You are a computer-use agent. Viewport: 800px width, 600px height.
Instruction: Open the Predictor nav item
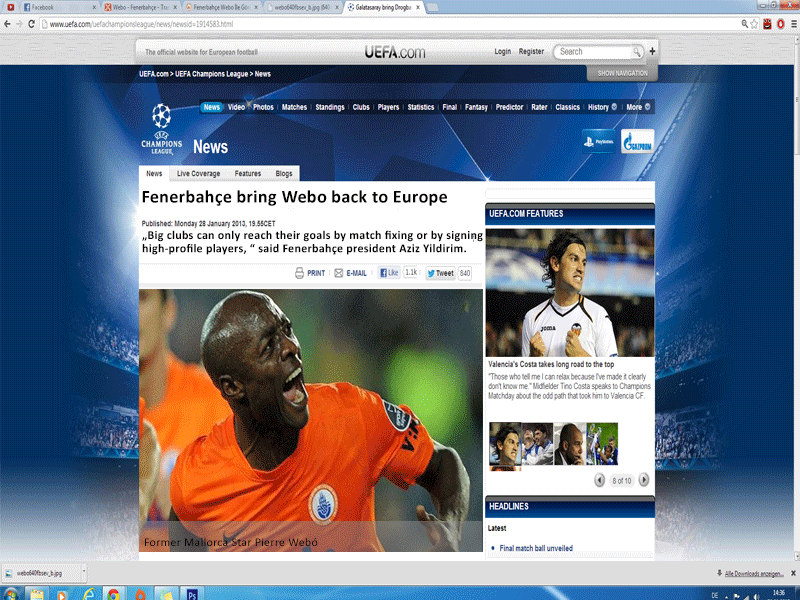(x=509, y=107)
